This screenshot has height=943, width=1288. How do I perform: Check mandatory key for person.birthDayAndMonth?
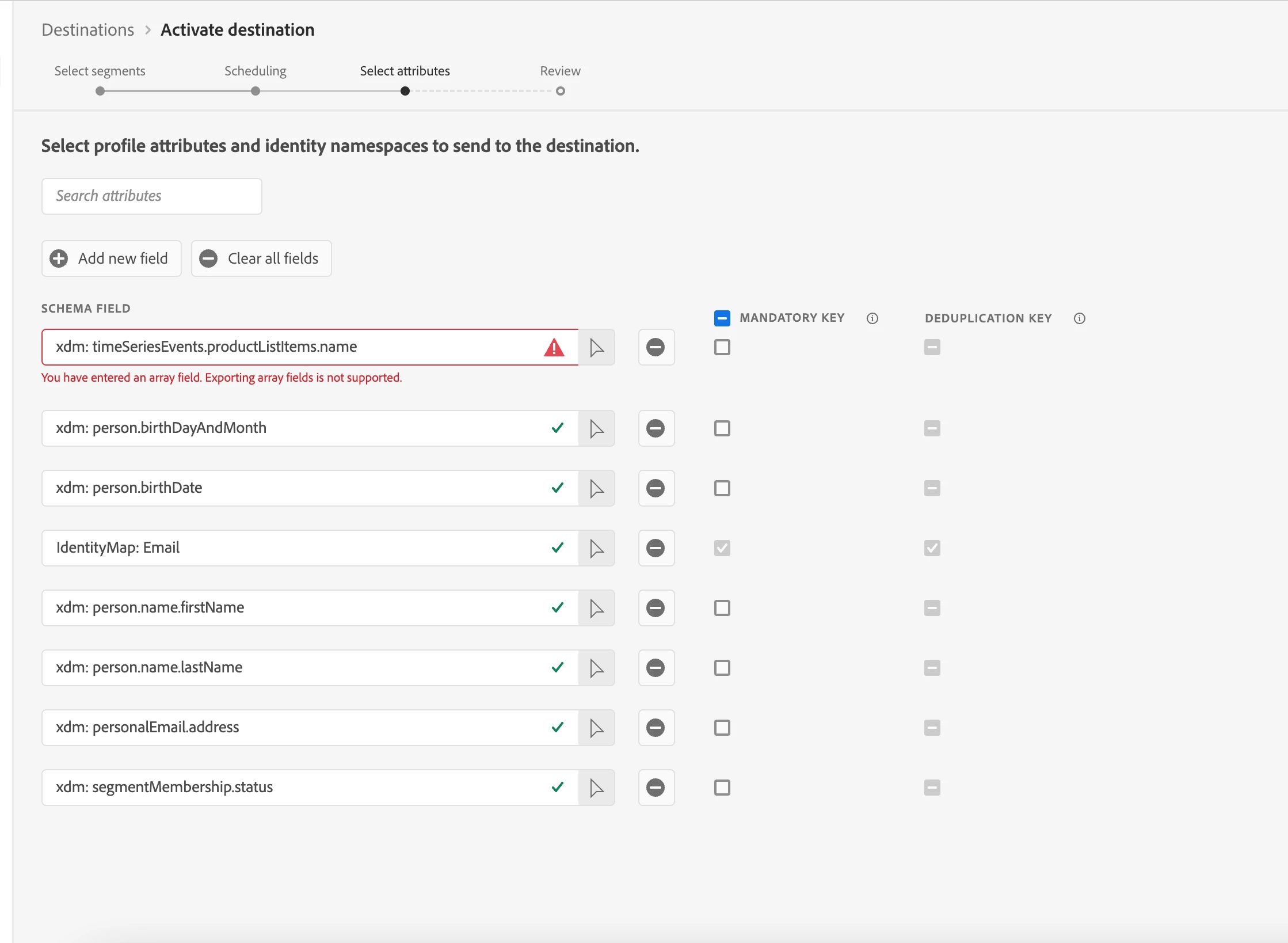click(x=722, y=428)
